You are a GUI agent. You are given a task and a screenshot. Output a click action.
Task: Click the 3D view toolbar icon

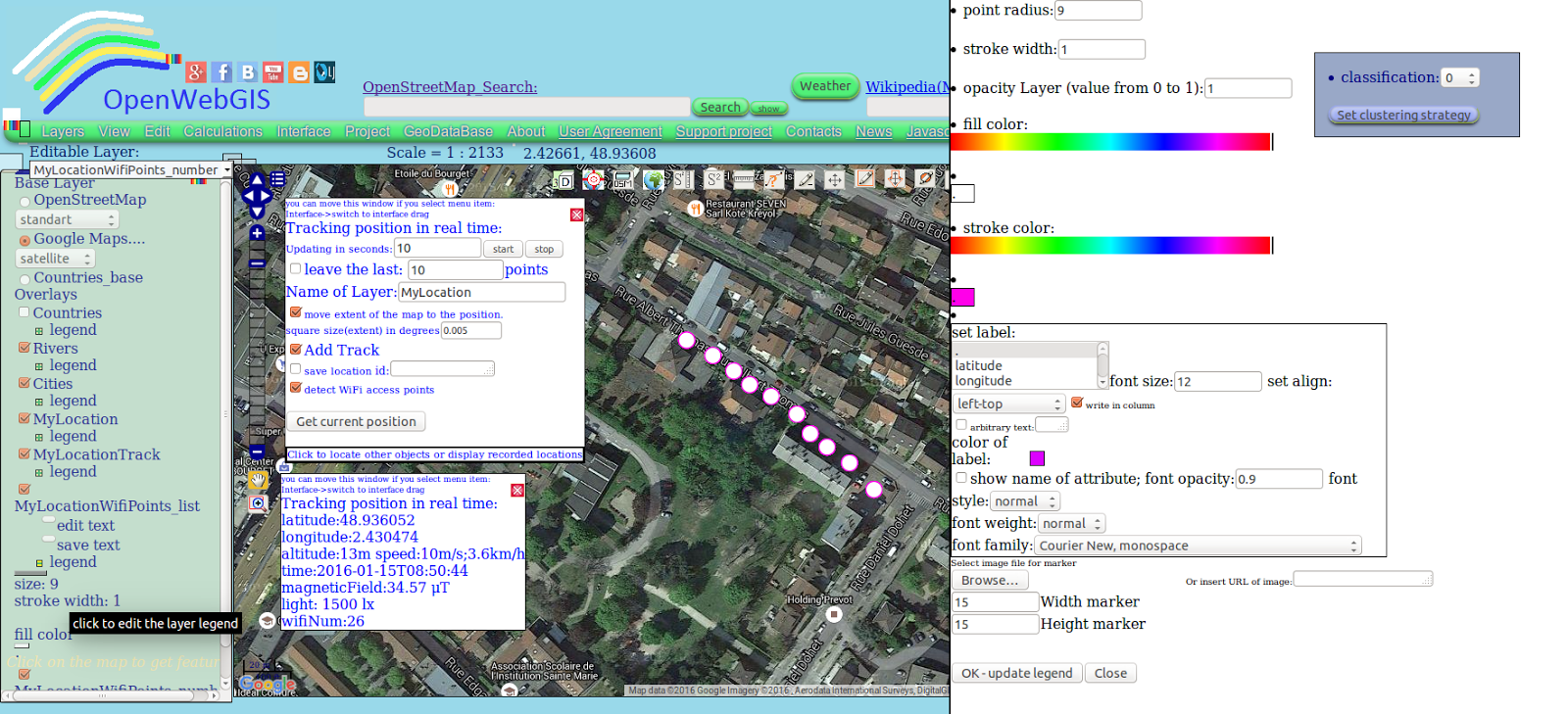tap(563, 180)
